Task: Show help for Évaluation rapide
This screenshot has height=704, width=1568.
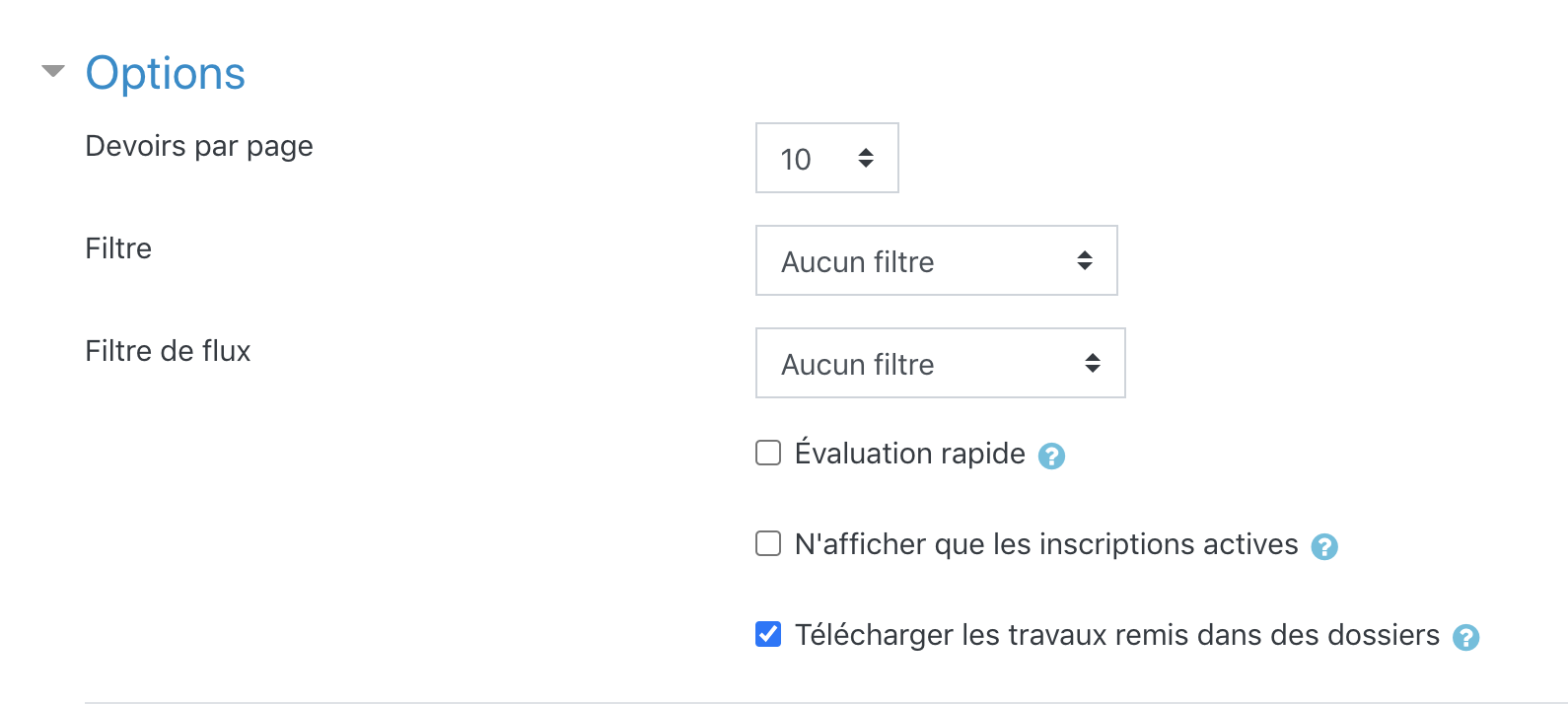Action: (x=1052, y=456)
